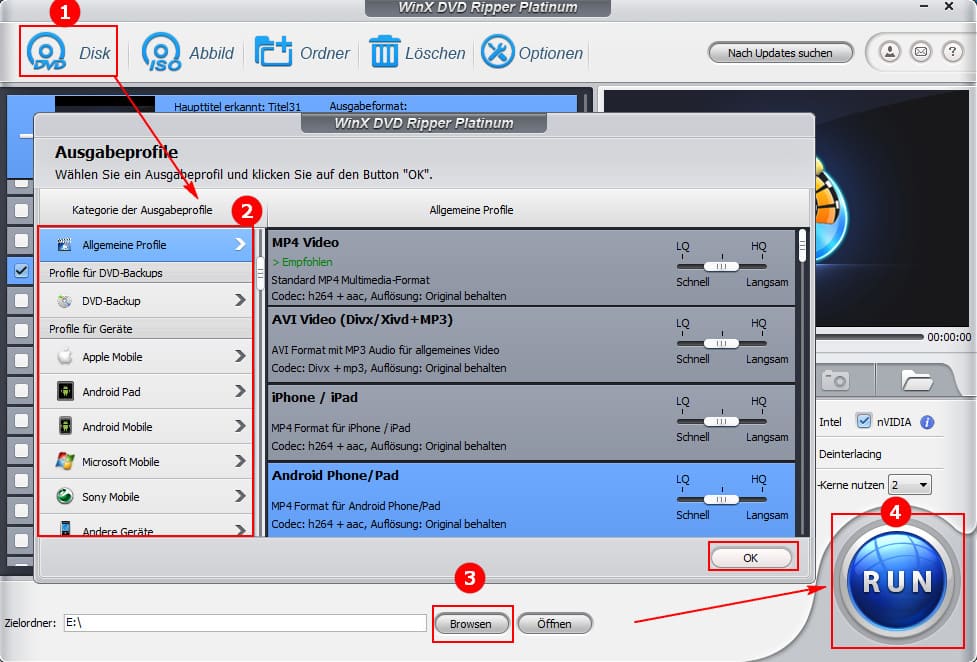Adjust the MP4 Video quality slider
Image resolution: width=977 pixels, height=662 pixels.
pos(722,266)
